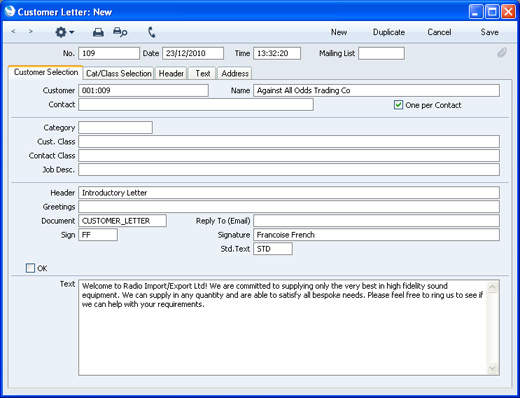The width and height of the screenshot is (520, 398).
Task: Switch to Header tab
Action: [171, 73]
